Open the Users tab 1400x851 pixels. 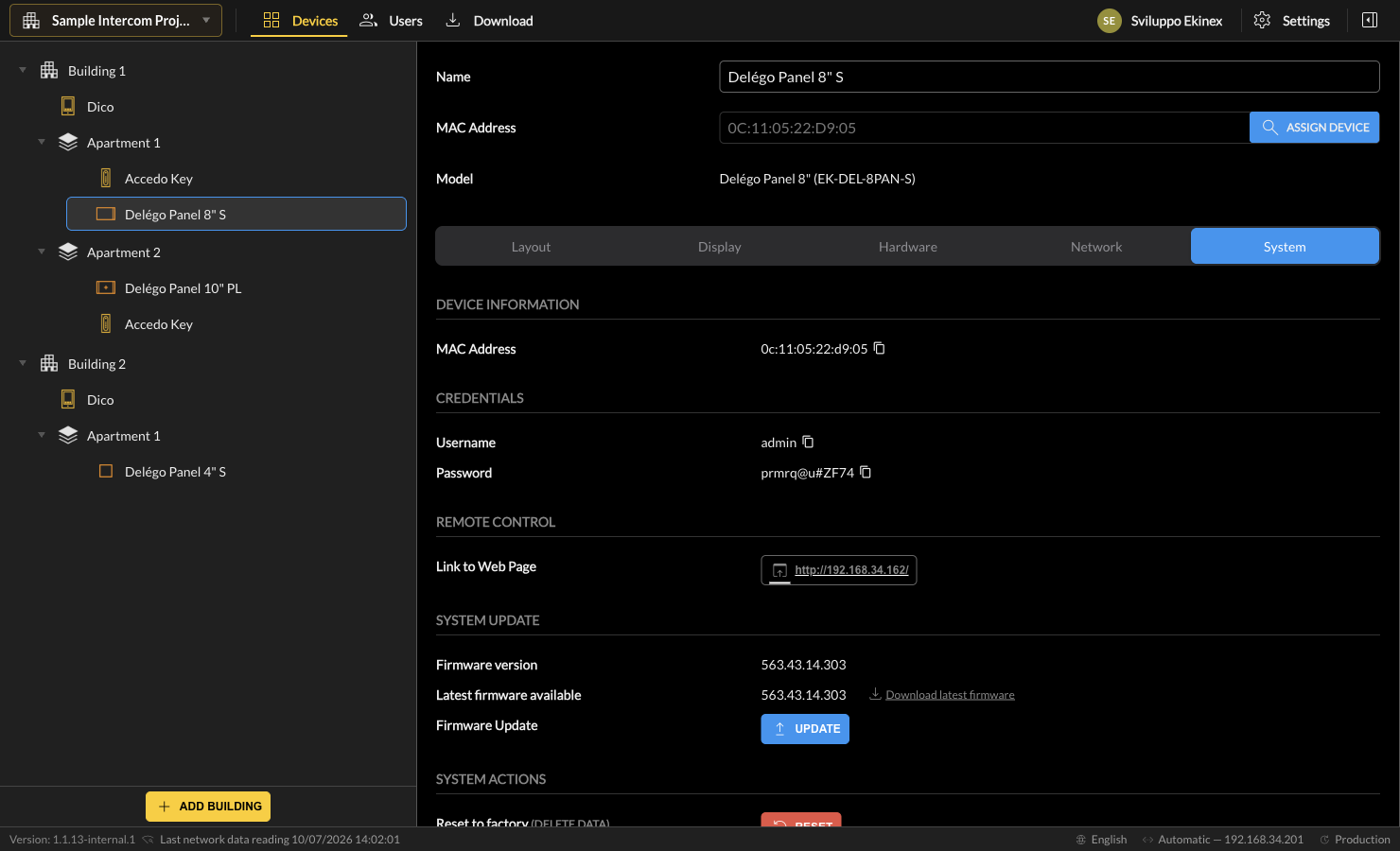391,21
